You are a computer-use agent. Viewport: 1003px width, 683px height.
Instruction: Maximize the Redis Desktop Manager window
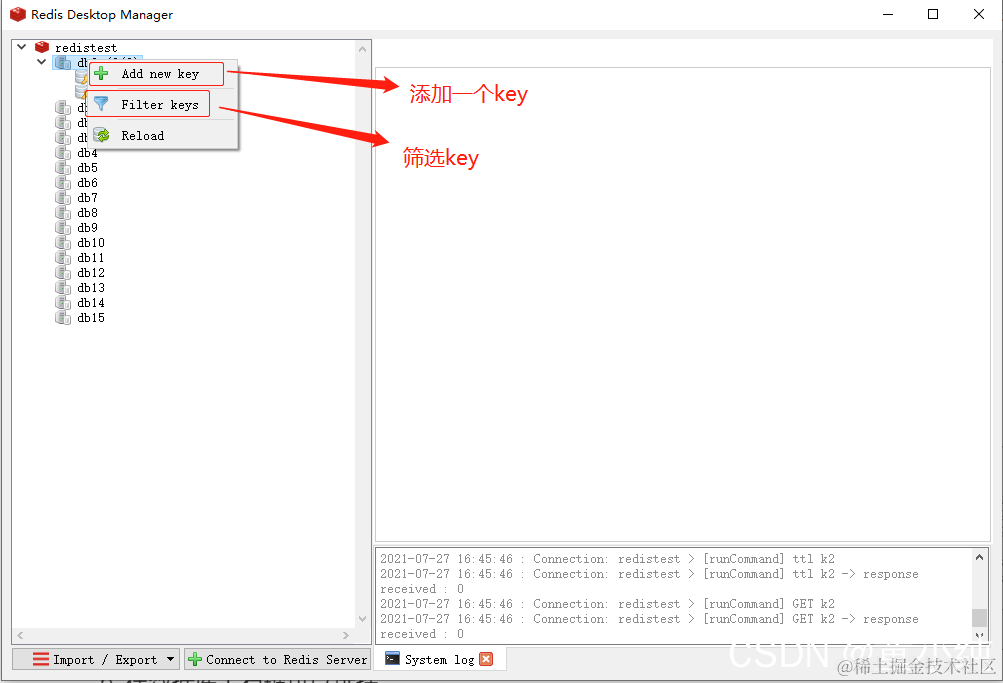pos(933,14)
